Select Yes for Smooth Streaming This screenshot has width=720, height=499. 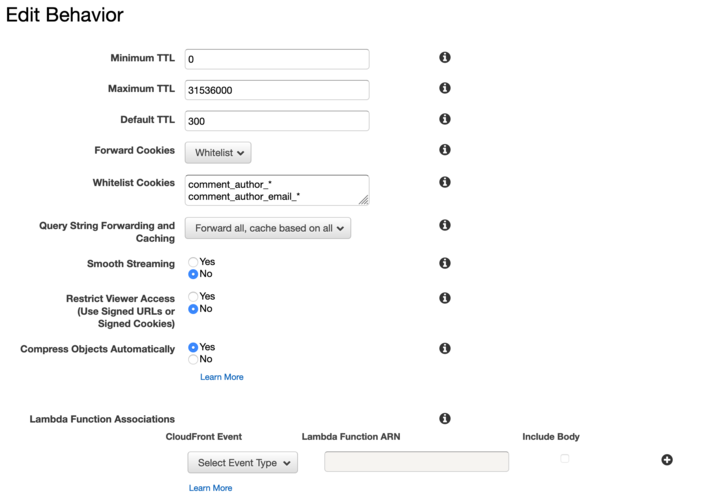pyautogui.click(x=194, y=262)
